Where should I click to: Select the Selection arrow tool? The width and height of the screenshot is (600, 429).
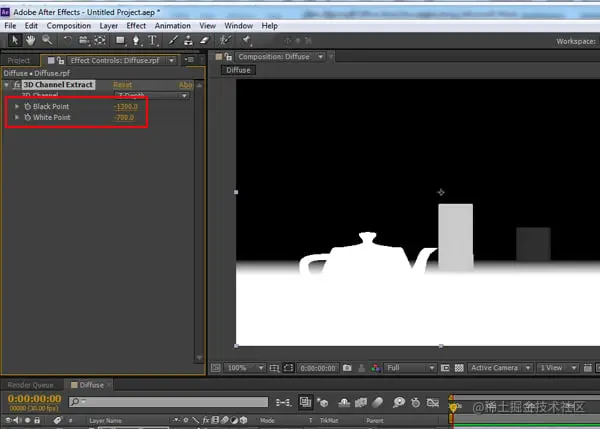point(15,40)
